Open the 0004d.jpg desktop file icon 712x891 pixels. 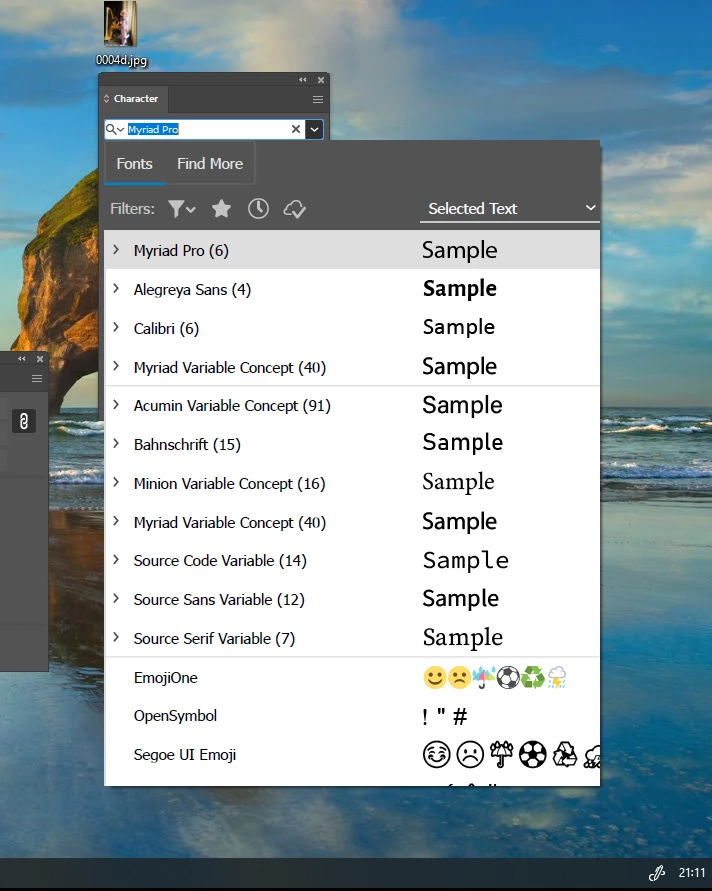click(x=120, y=33)
